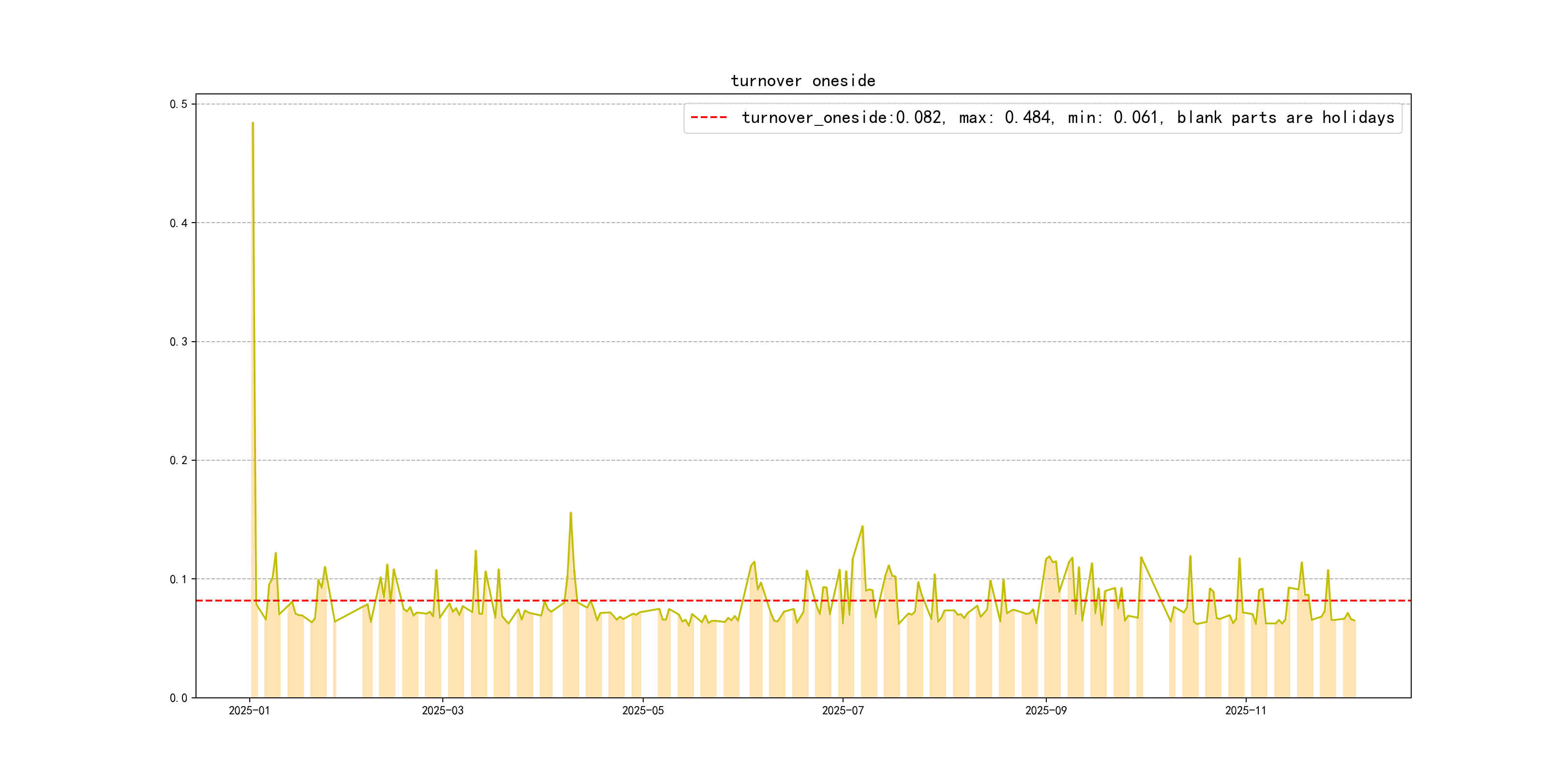Image resolution: width=1568 pixels, height=784 pixels.
Task: Click the legend text showing turnover_oneside:0.082
Action: [x=843, y=118]
